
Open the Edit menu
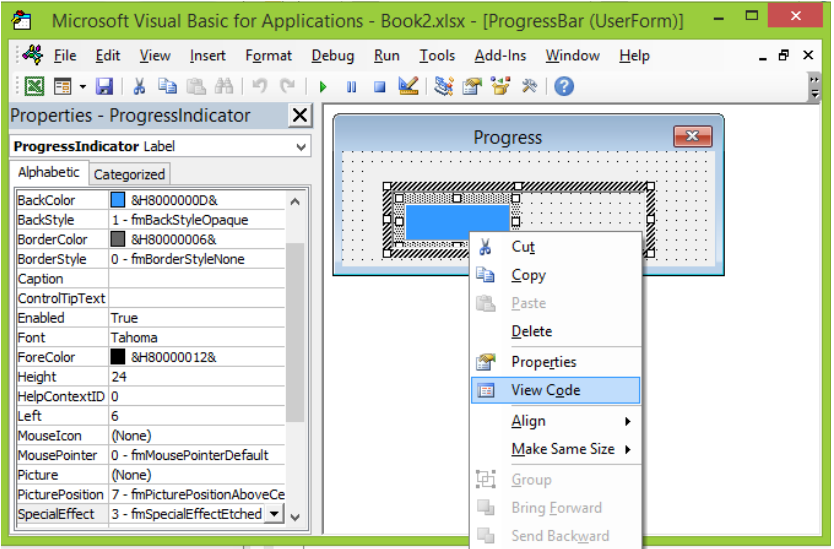tap(107, 55)
